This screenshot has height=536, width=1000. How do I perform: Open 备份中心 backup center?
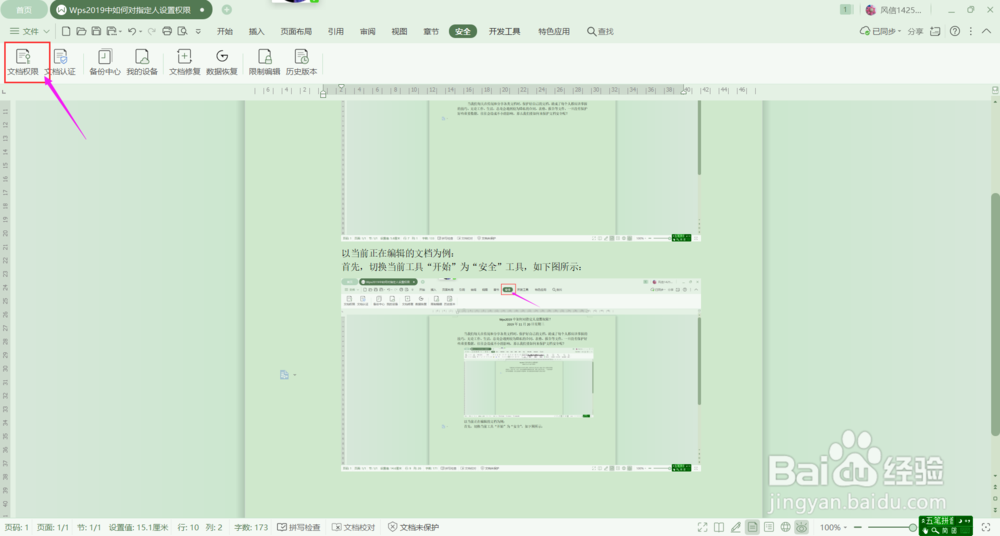pyautogui.click(x=105, y=63)
